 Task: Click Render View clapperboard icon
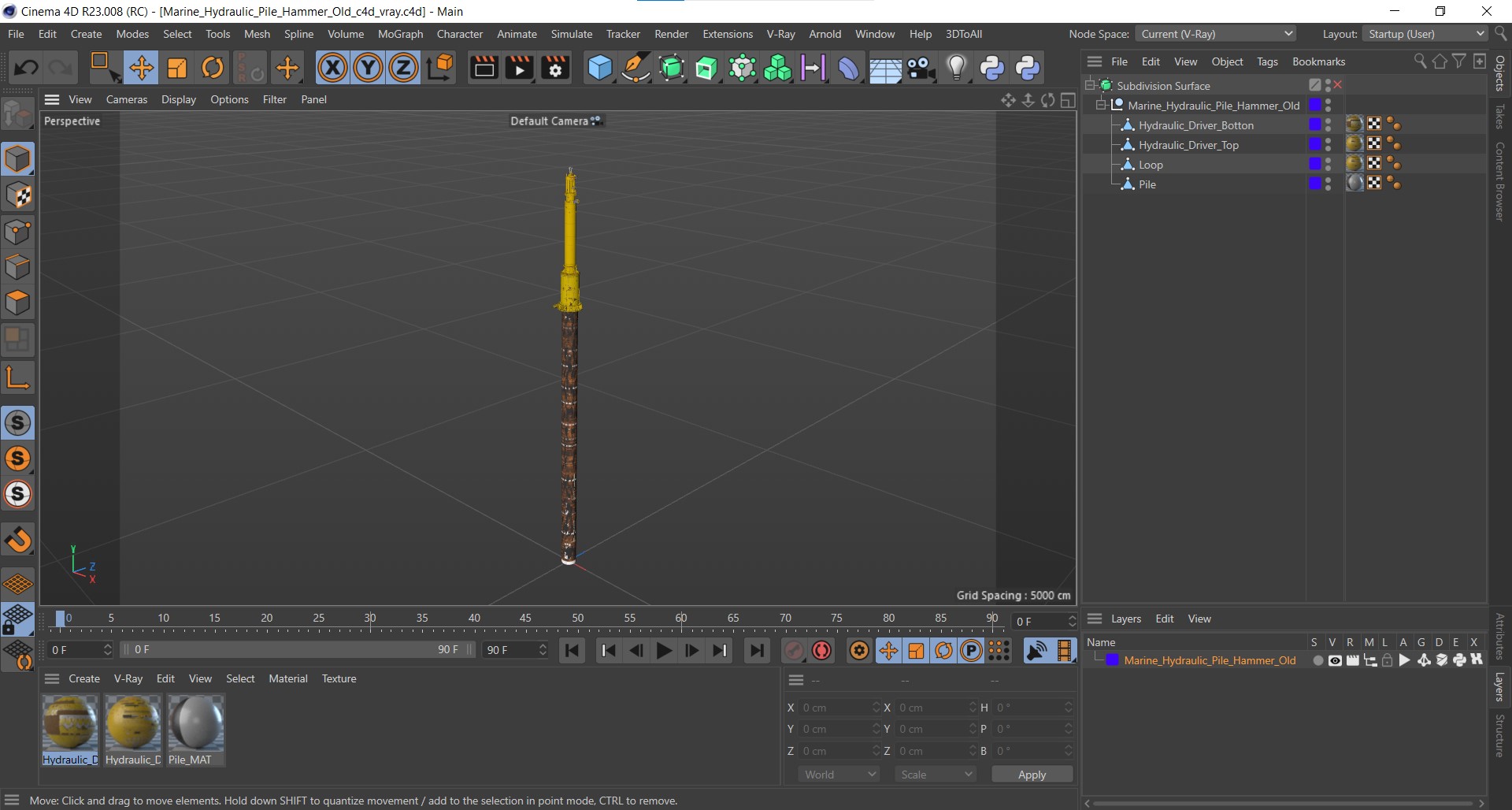(x=484, y=68)
